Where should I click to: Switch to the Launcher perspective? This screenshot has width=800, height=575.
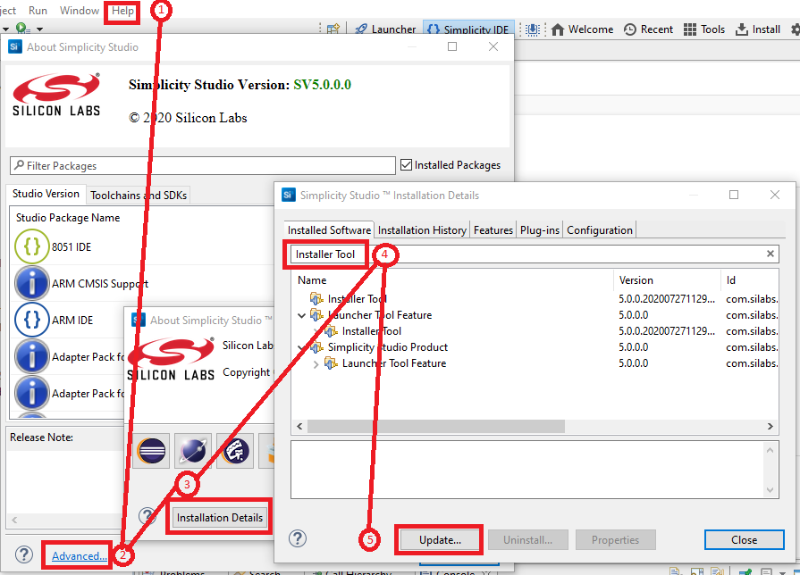pos(386,29)
